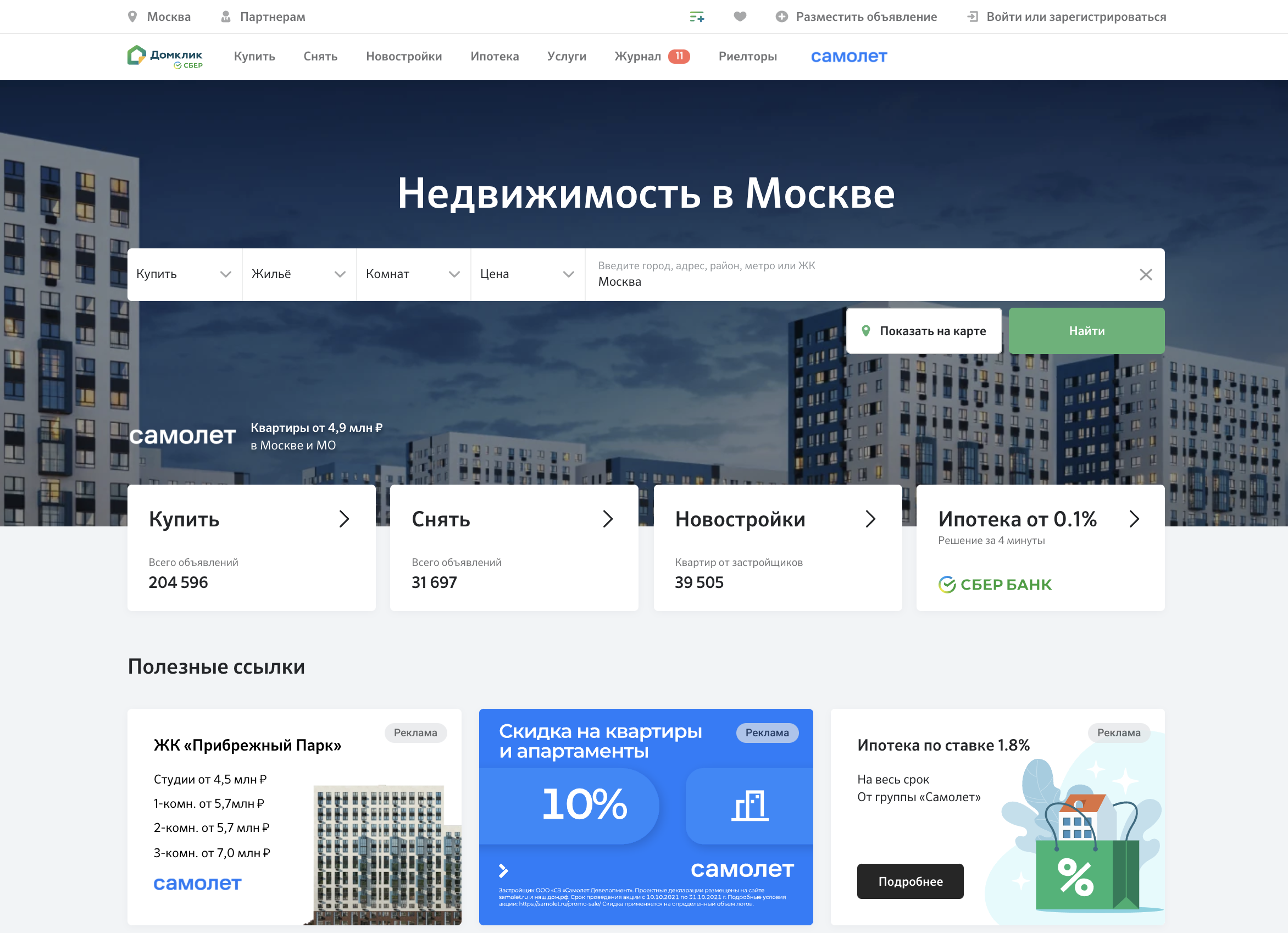Click the chevron arrow in blue ad
The height and width of the screenshot is (933, 1288).
(x=503, y=870)
